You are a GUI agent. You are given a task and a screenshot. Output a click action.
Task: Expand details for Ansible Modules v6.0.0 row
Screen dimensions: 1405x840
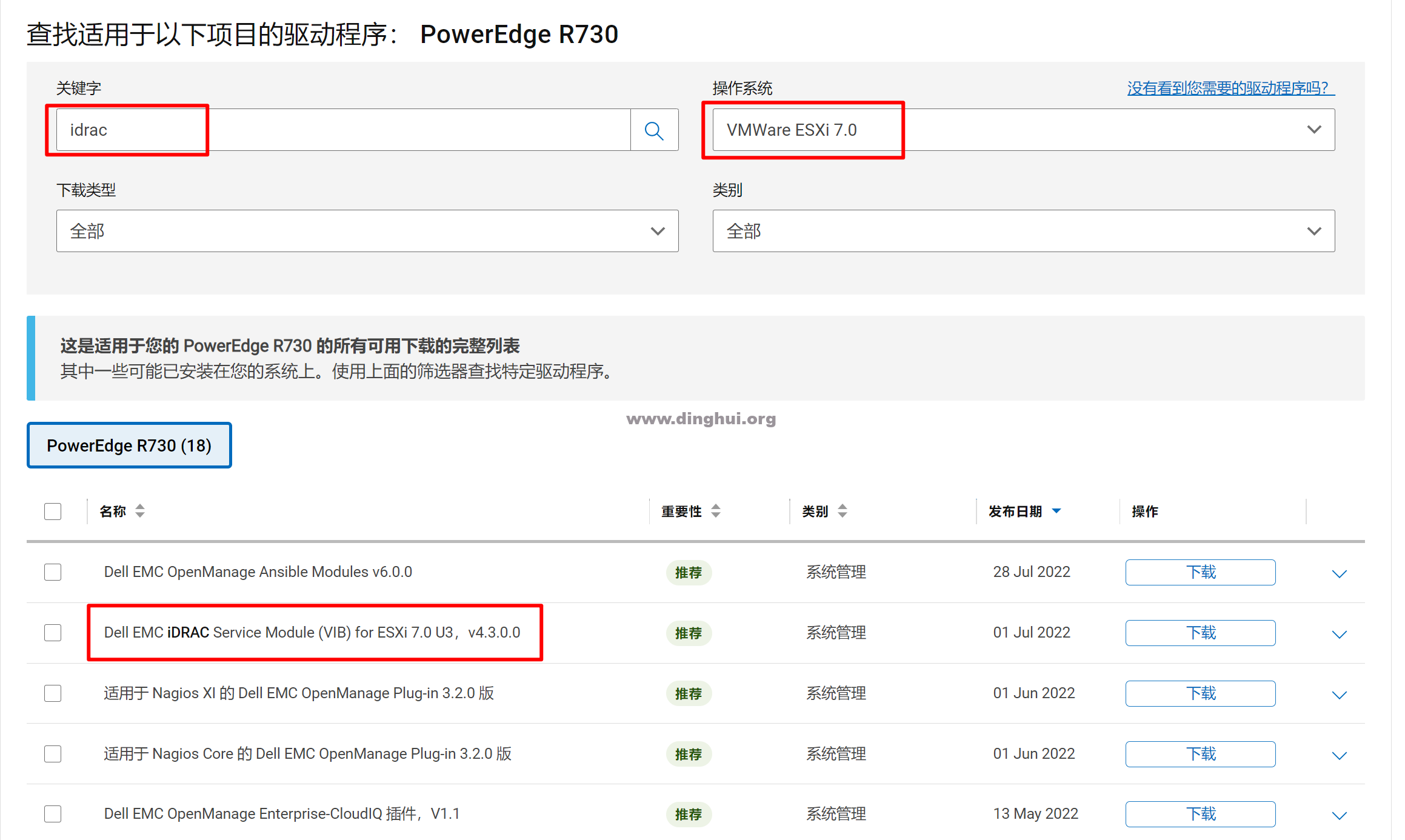coord(1339,573)
